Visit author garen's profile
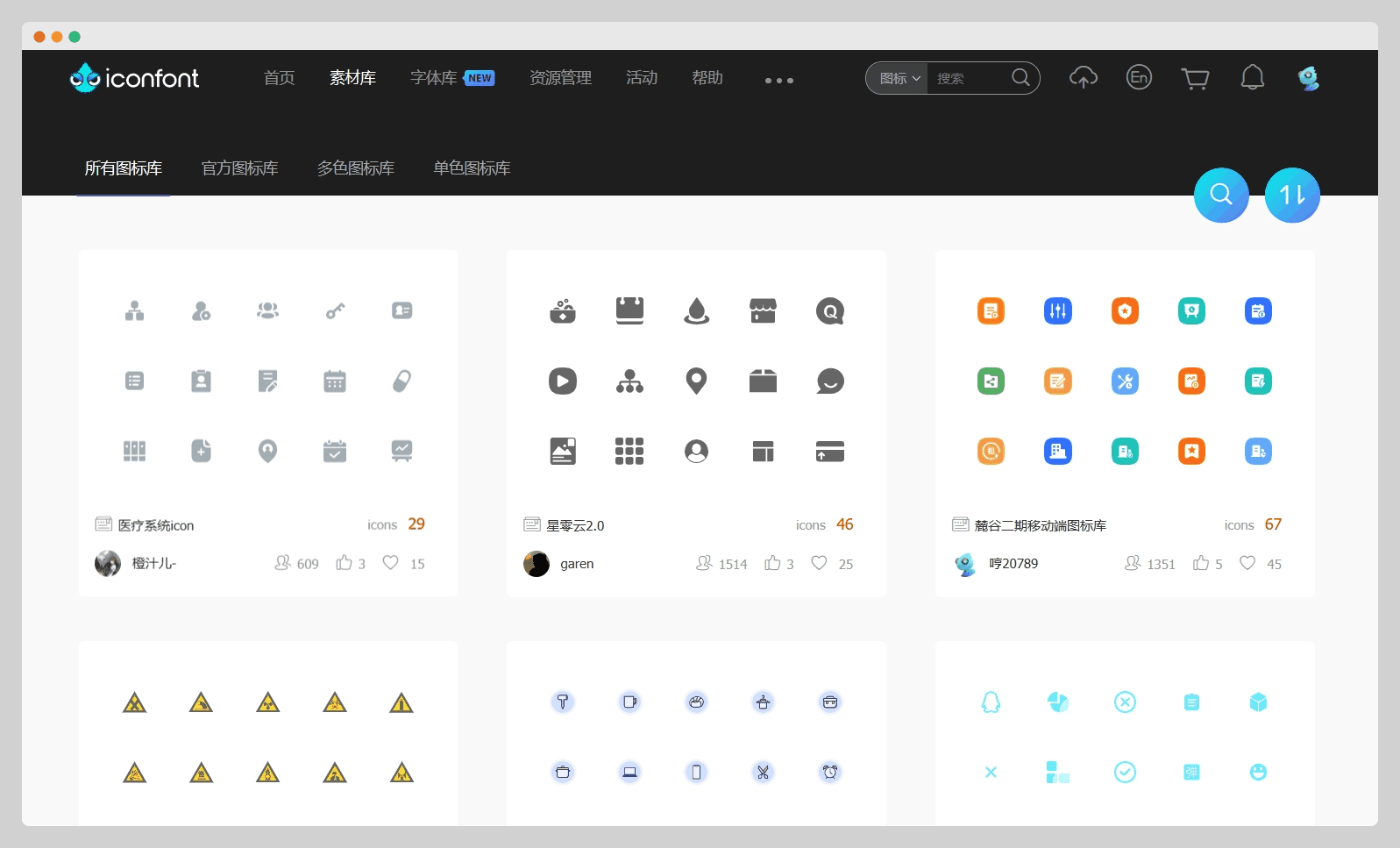Screen dimensions: 1400x848 pos(576,564)
